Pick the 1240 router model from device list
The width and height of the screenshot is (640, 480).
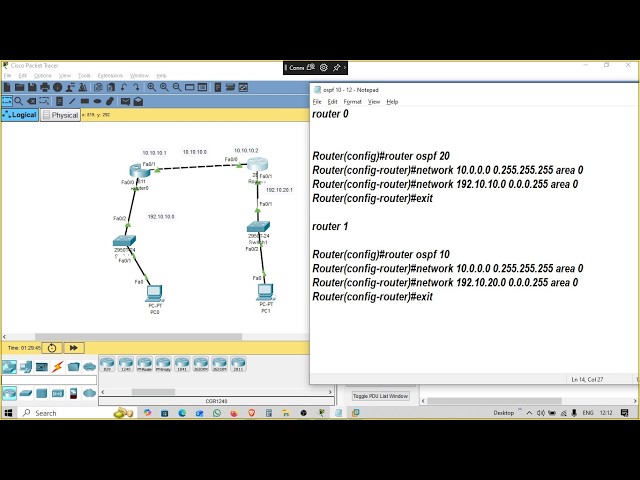tap(126, 364)
